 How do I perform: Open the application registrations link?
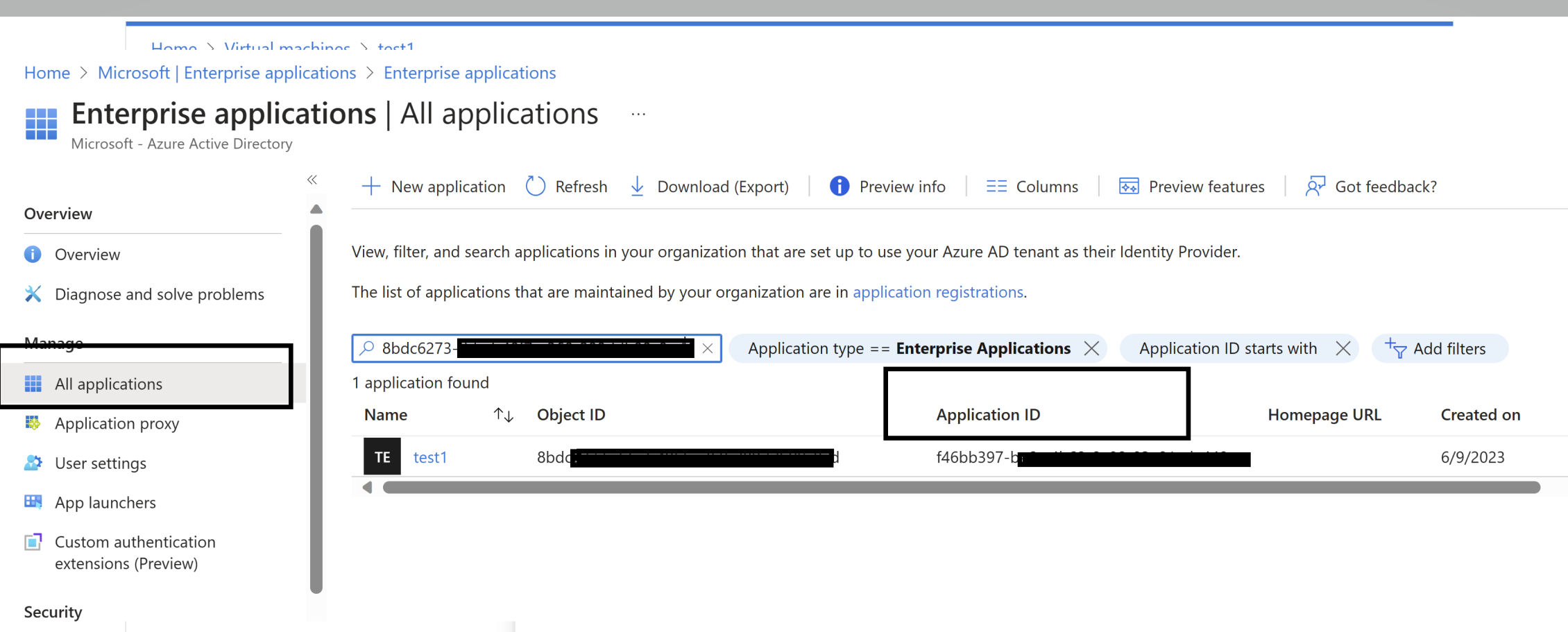[938, 292]
